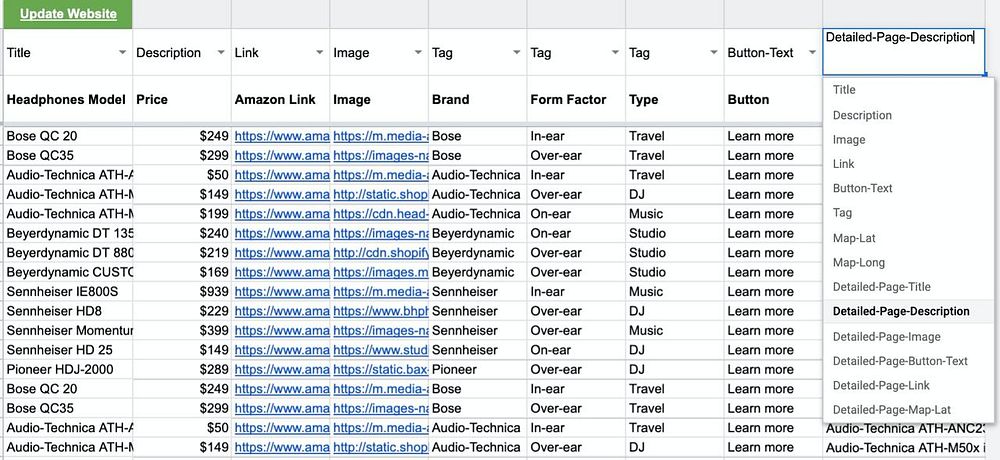The width and height of the screenshot is (1000, 460).
Task: Open the Link column dropdown arrow
Action: [x=319, y=53]
